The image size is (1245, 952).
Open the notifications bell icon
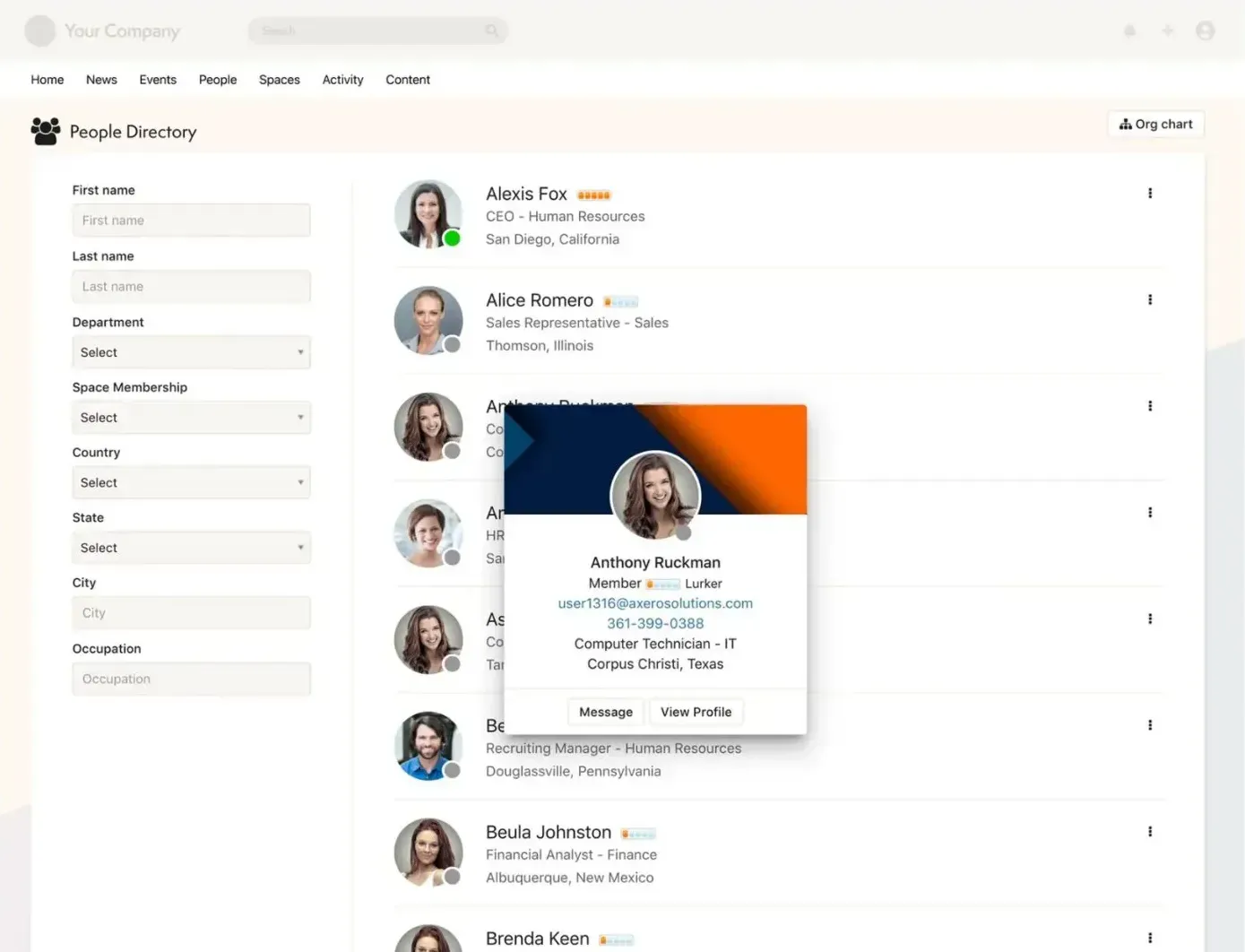(1129, 30)
